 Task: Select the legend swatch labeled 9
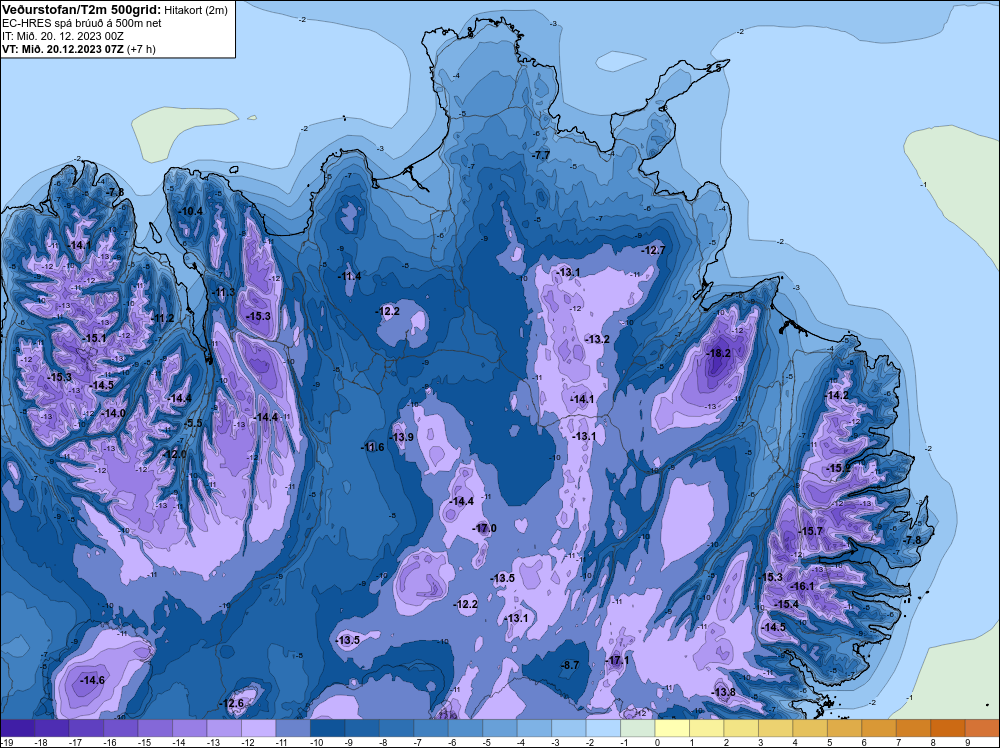982,728
